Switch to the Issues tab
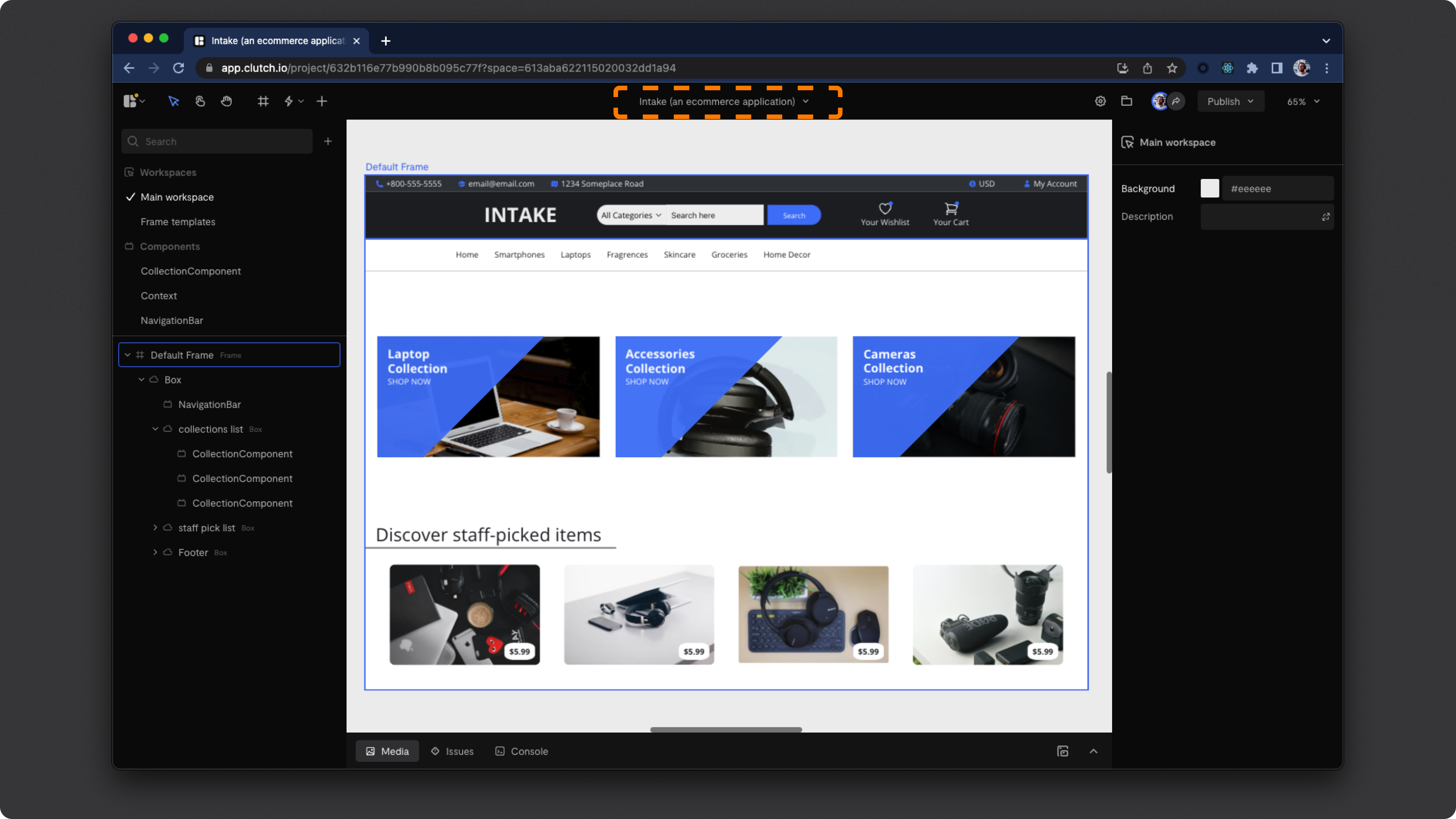Image resolution: width=1456 pixels, height=819 pixels. pos(452,751)
